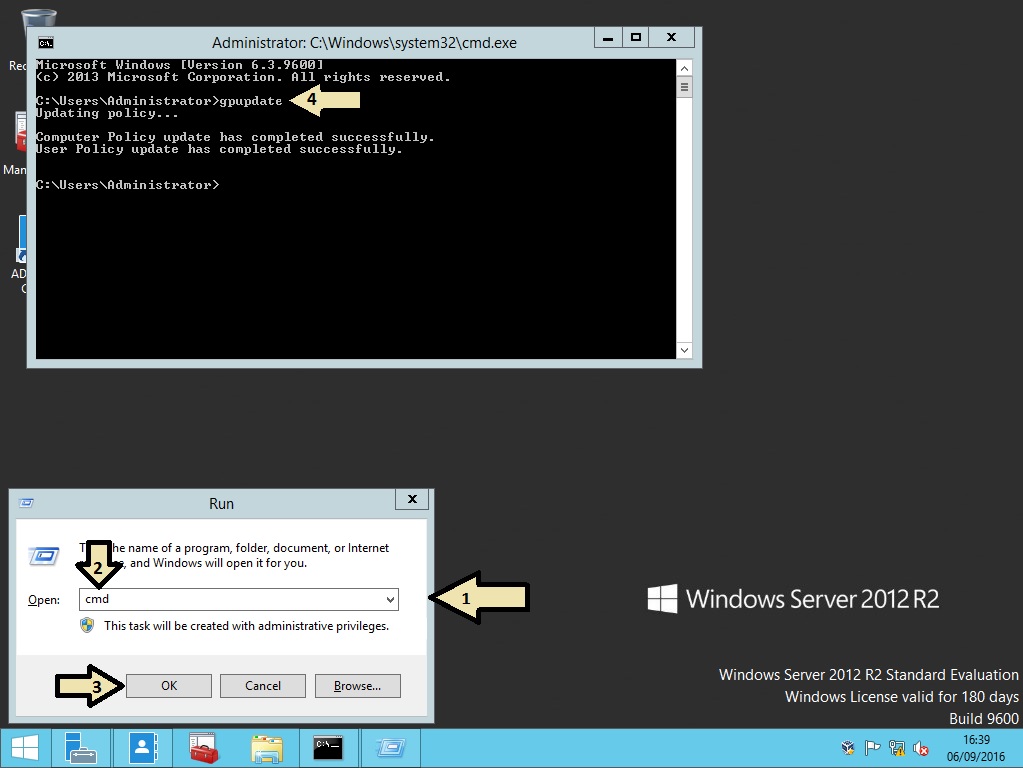Select the Command Prompt taskbar icon
Screen dimensions: 1023x768
pos(327,747)
